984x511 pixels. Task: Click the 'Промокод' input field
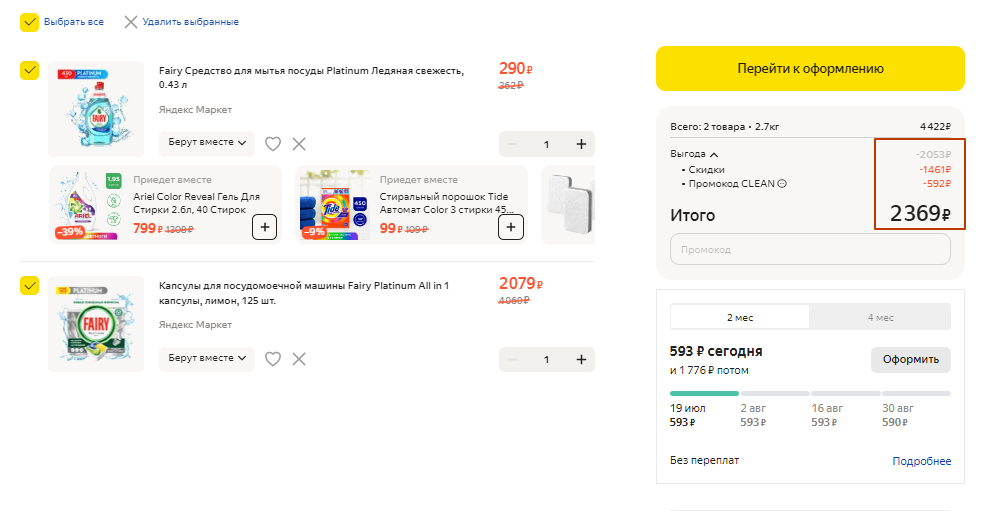(x=810, y=249)
